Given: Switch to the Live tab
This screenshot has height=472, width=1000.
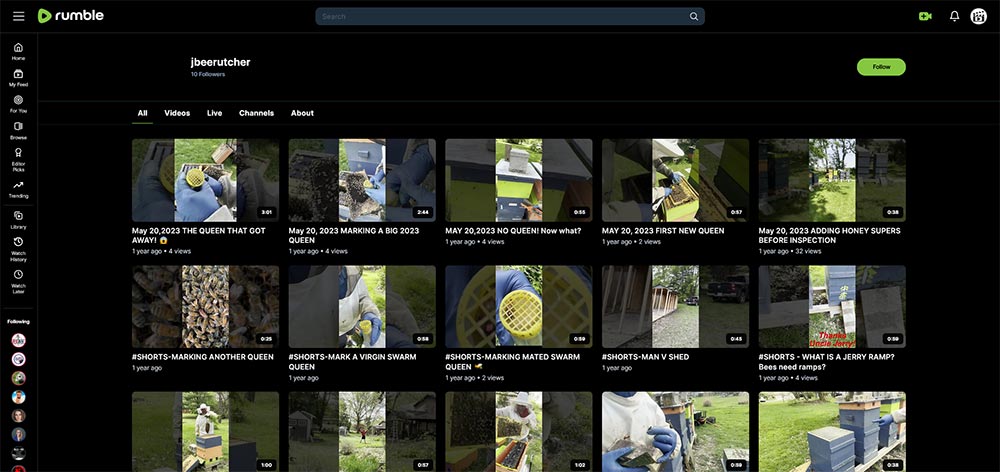Looking at the screenshot, I should click(214, 113).
